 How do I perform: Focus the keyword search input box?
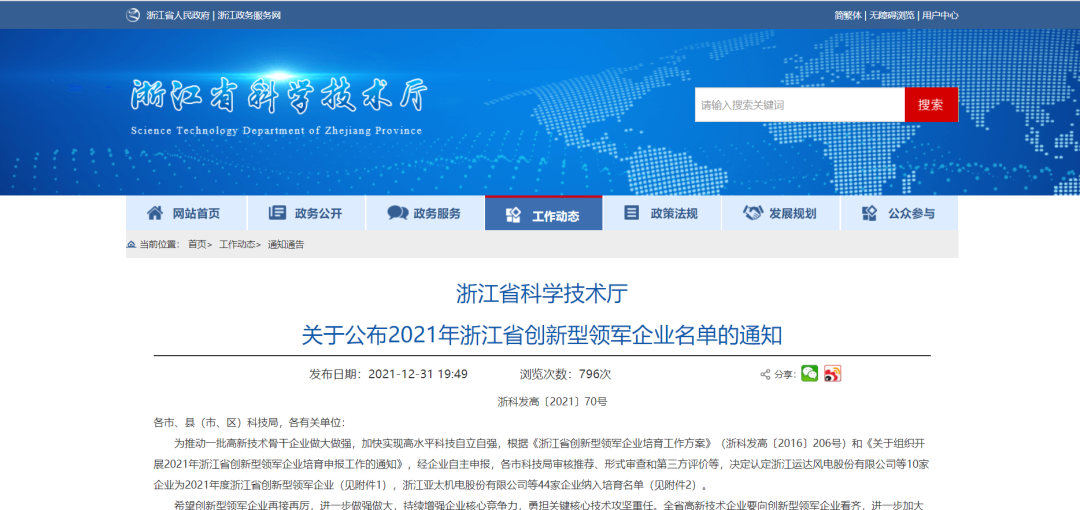click(799, 104)
